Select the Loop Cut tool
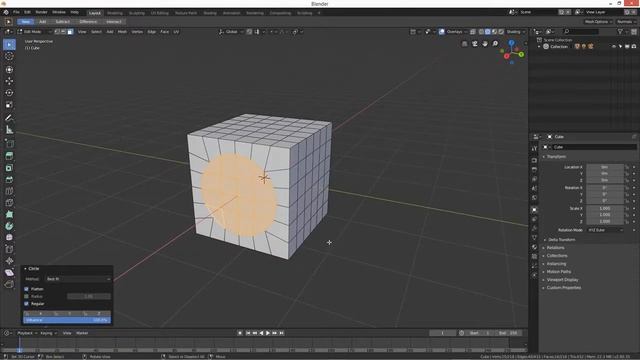The image size is (640, 360). 9,191
